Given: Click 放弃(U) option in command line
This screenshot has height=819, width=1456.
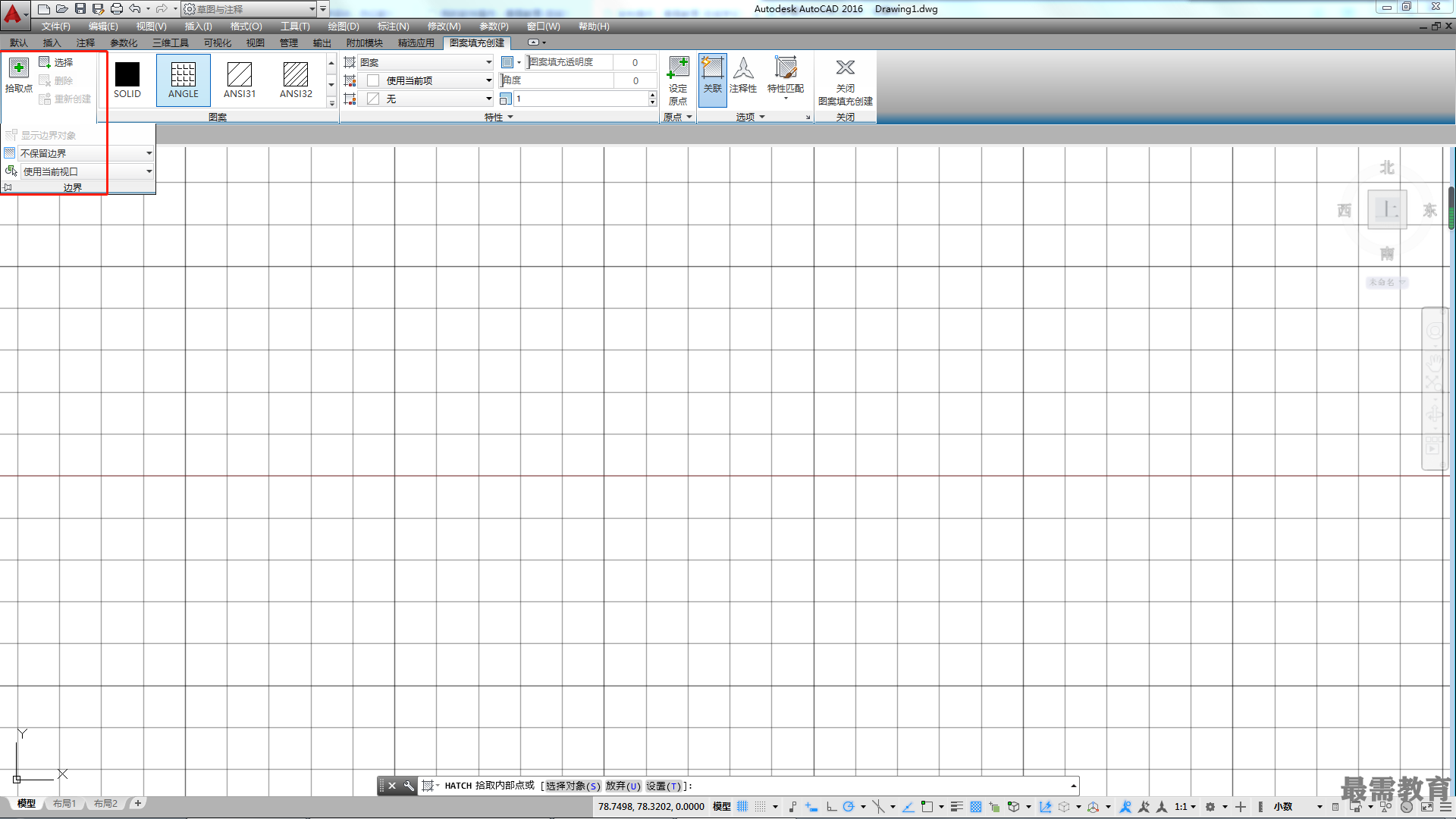Looking at the screenshot, I should pyautogui.click(x=623, y=786).
